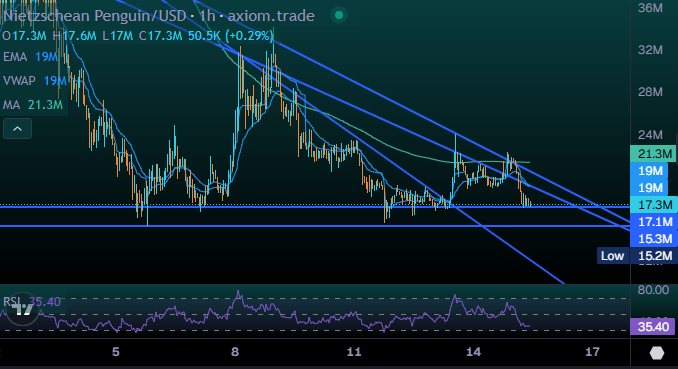Click the +0.29% change value

pos(249,36)
